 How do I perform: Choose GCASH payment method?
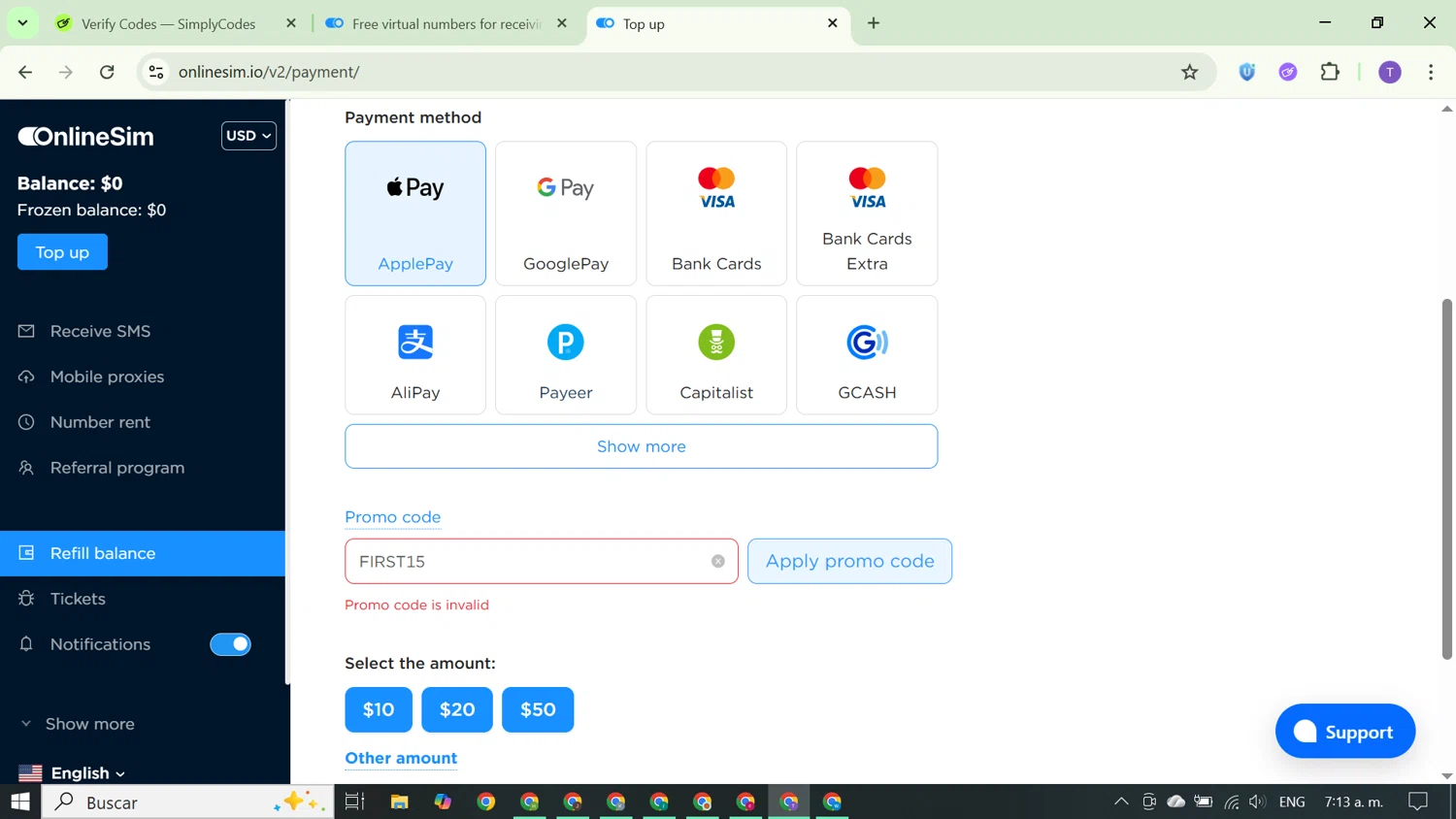tap(867, 355)
